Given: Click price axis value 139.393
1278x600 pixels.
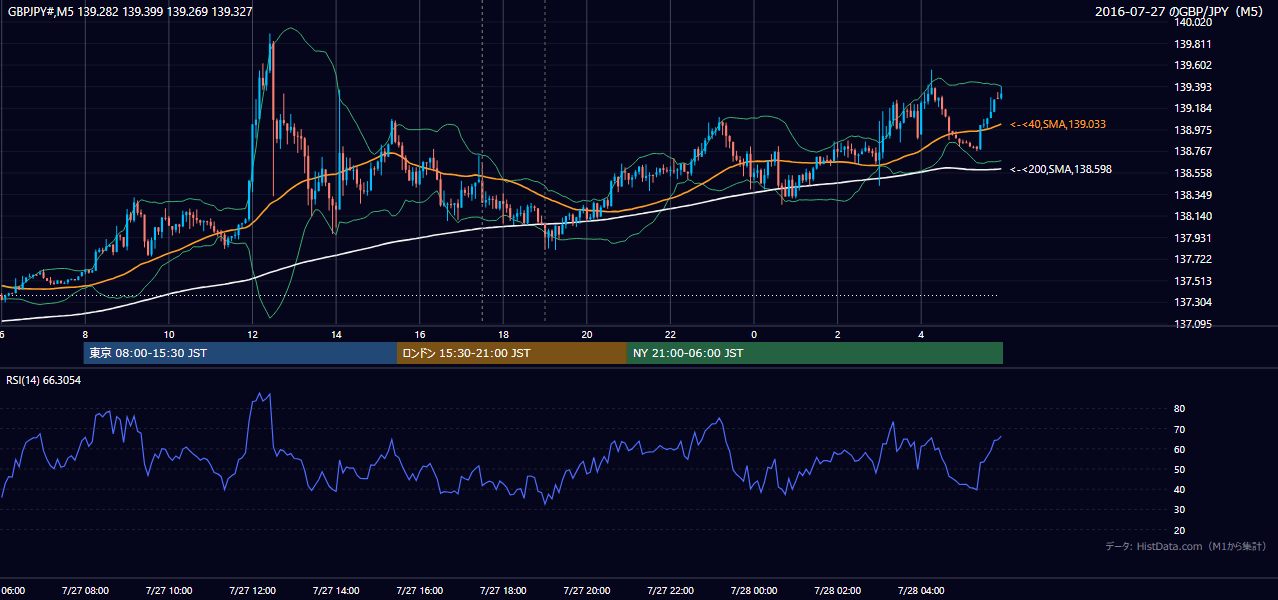Looking at the screenshot, I should click(x=1194, y=87).
